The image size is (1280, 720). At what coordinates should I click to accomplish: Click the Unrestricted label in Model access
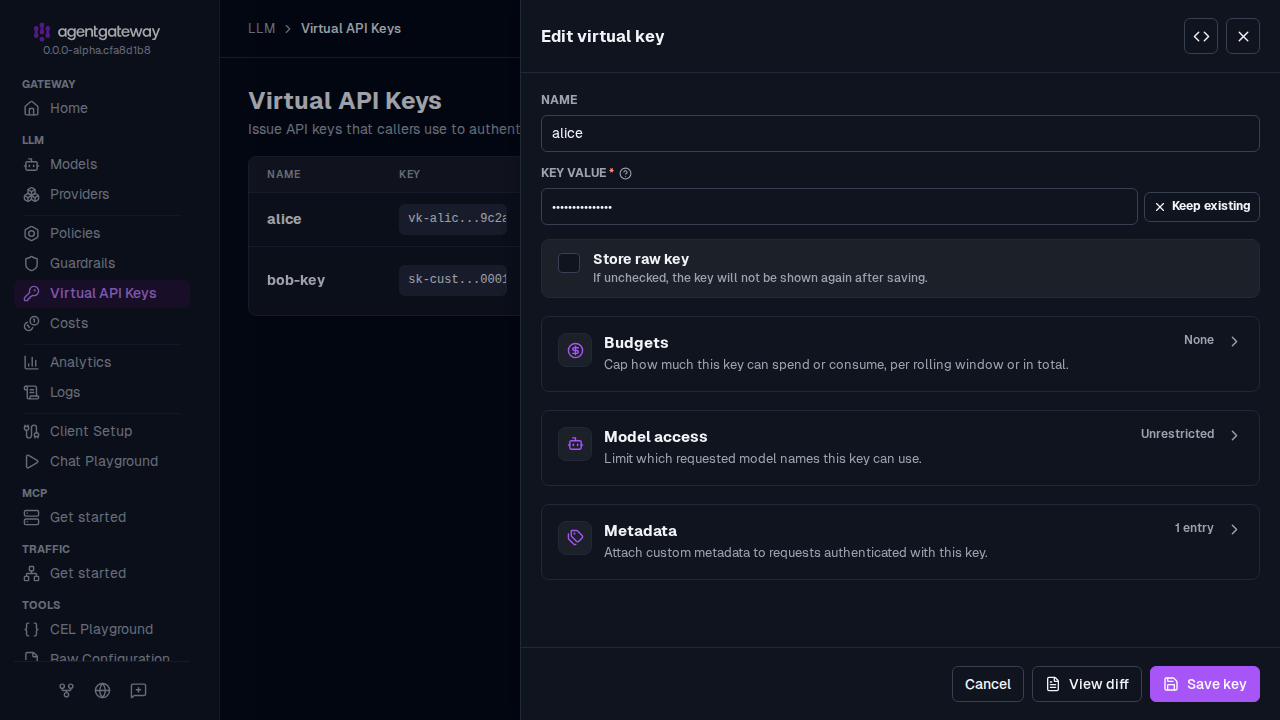pyautogui.click(x=1177, y=434)
